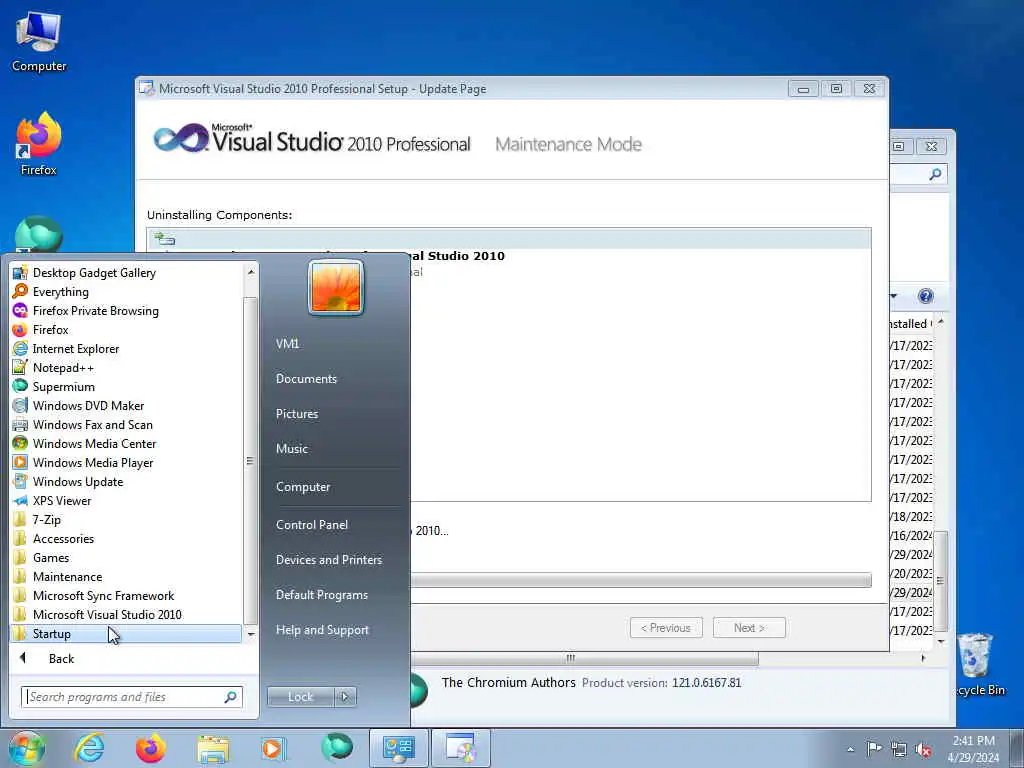Open view options dropdown arrow beside help icon
The width and height of the screenshot is (1024, 768).
tap(893, 296)
